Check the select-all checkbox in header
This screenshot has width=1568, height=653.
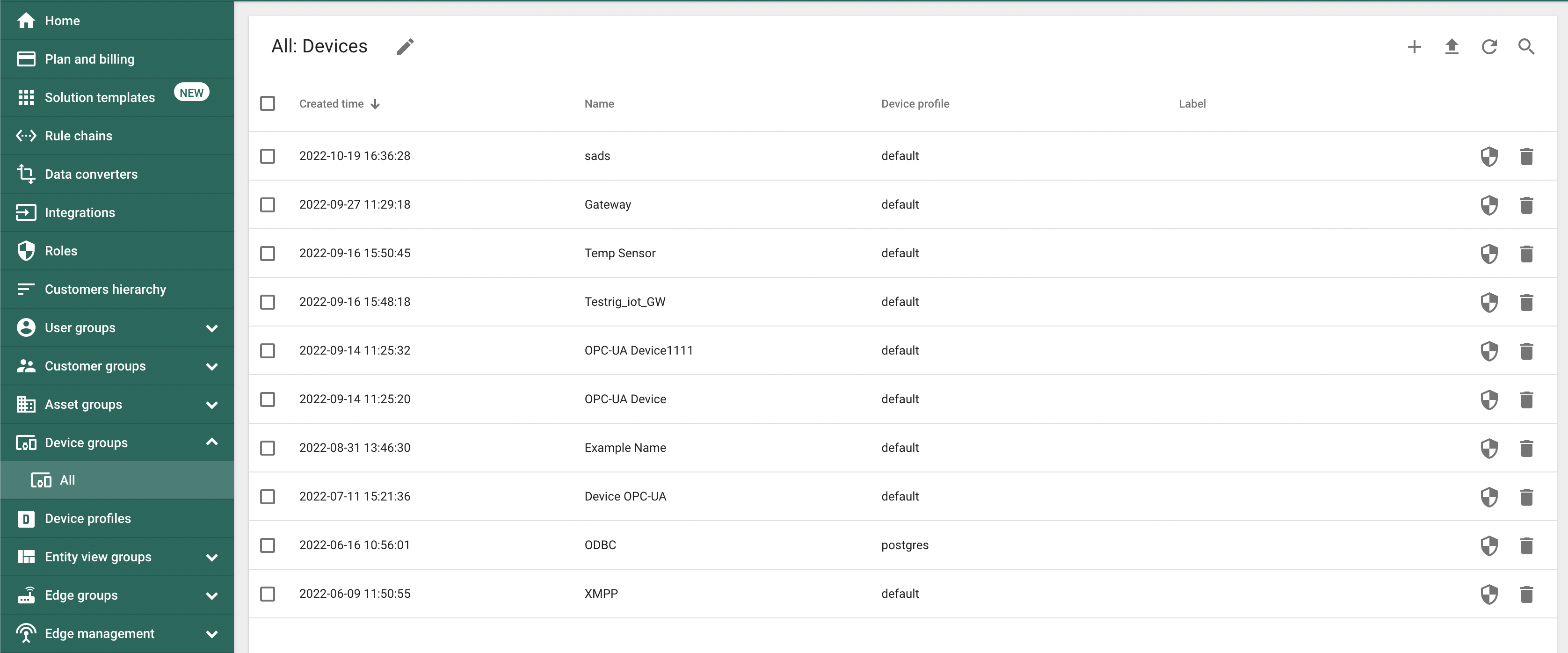268,103
